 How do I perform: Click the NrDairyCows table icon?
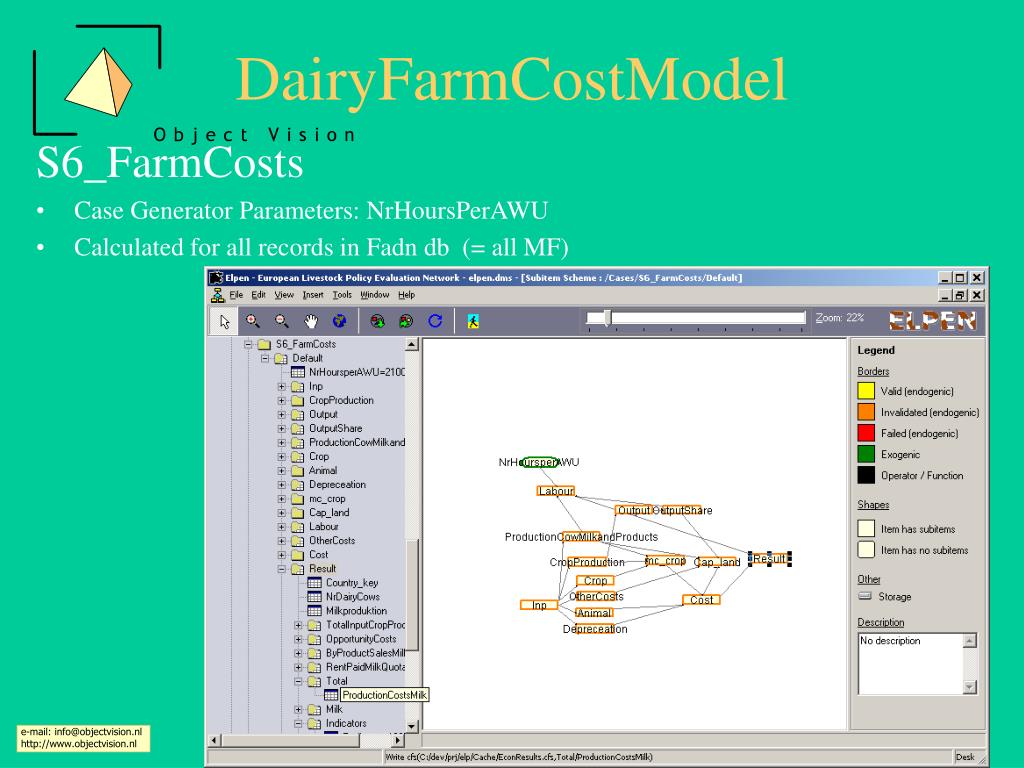(x=315, y=596)
